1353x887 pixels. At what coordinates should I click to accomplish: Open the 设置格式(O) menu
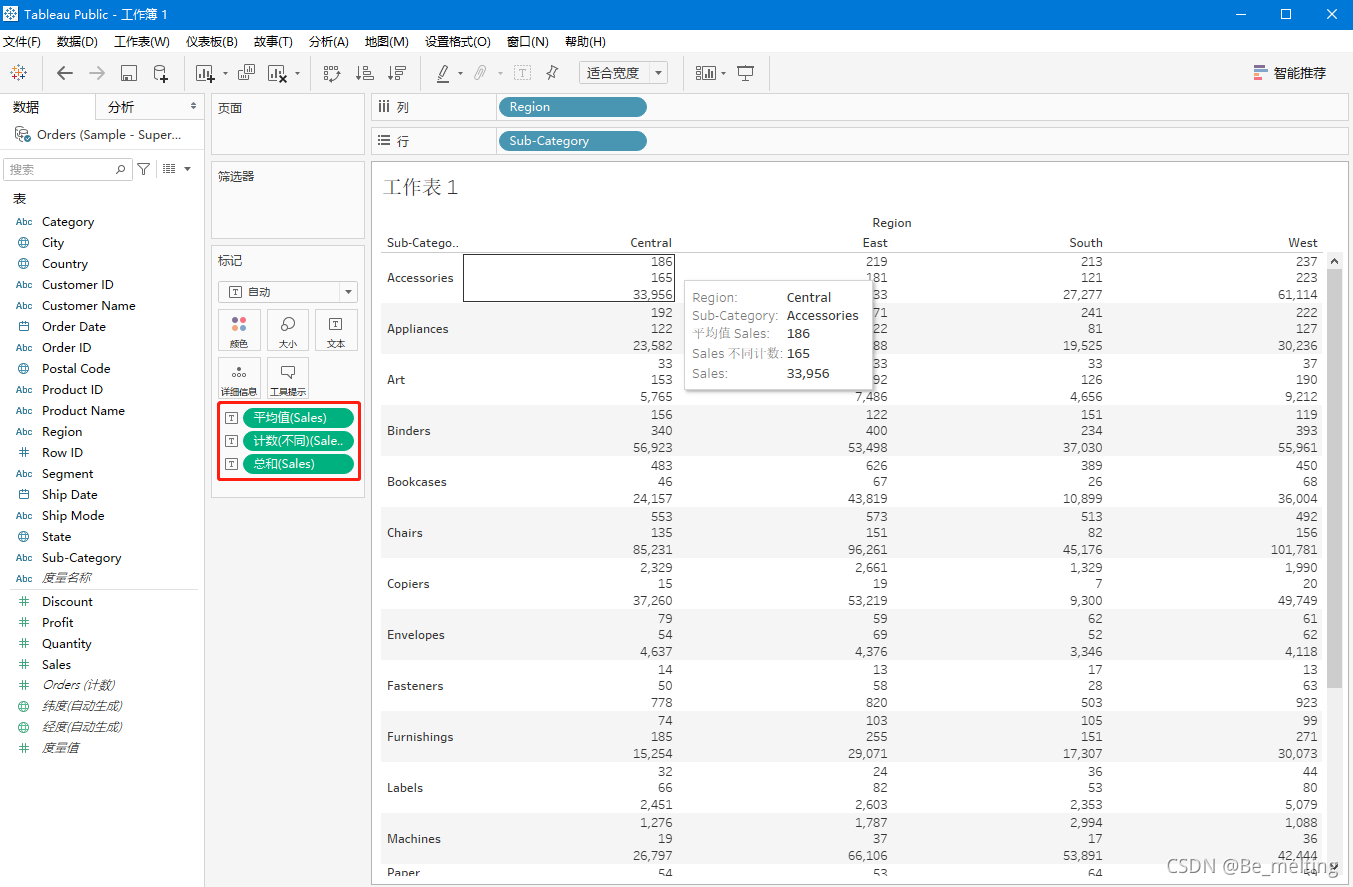tap(458, 42)
